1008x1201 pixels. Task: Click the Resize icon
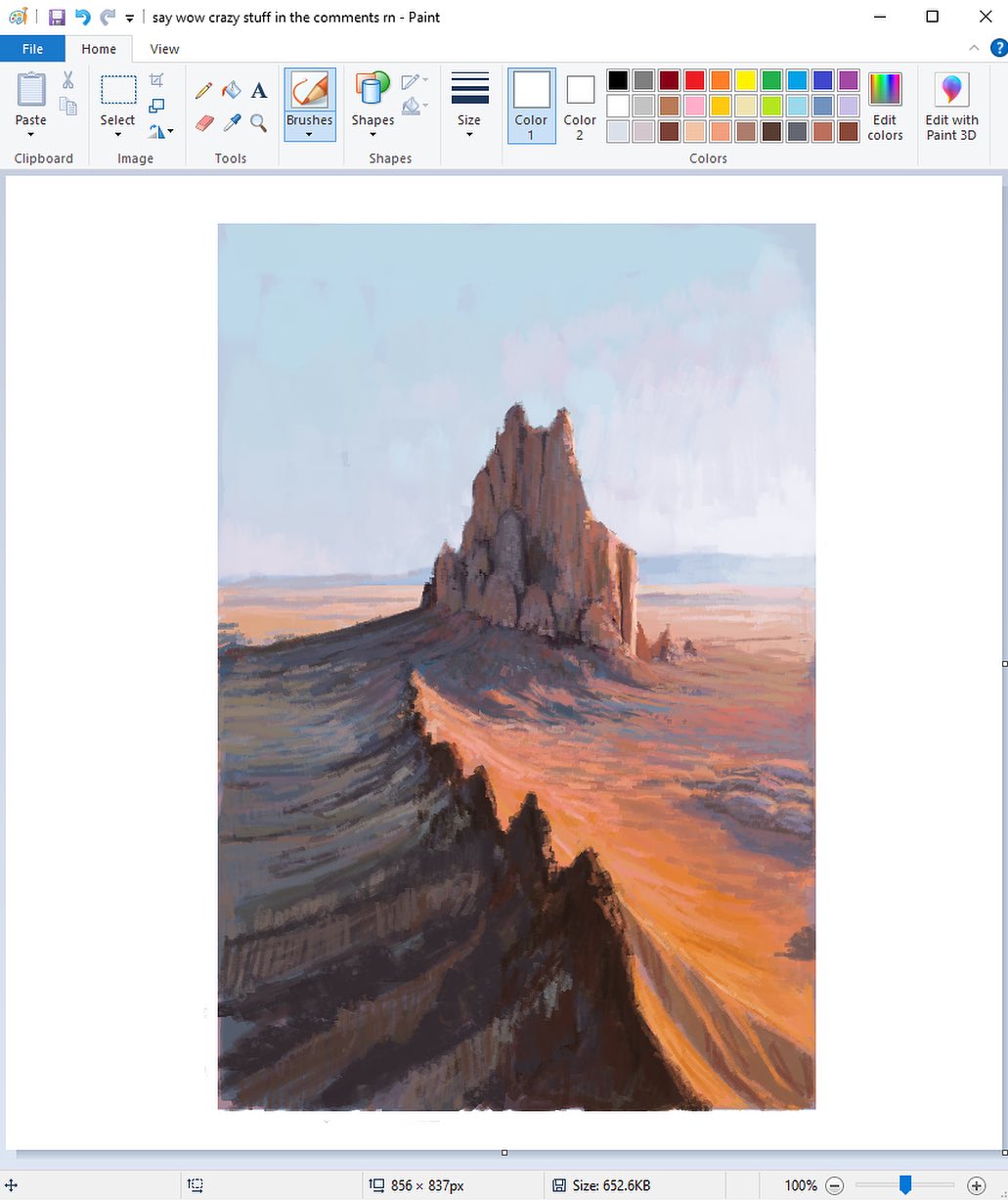coord(156,106)
